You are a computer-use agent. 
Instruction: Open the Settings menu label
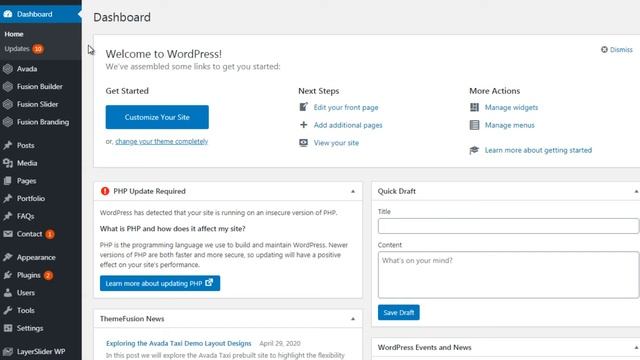coord(30,328)
